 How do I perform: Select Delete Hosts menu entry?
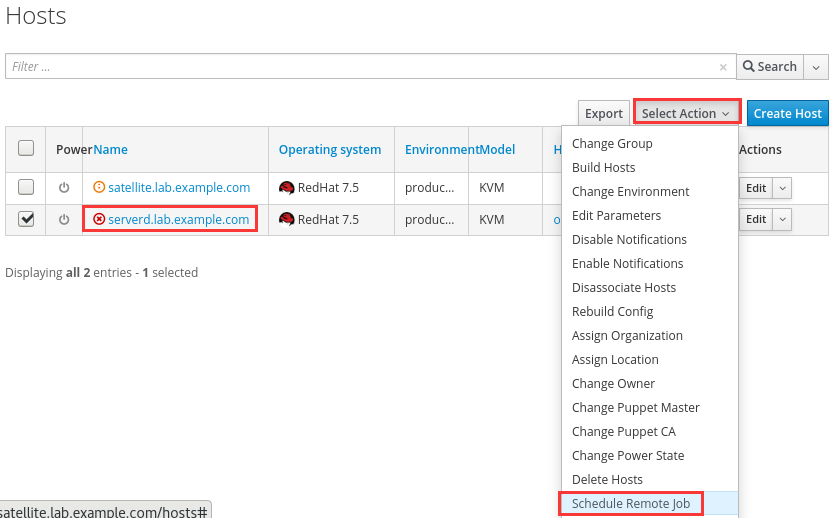point(607,480)
